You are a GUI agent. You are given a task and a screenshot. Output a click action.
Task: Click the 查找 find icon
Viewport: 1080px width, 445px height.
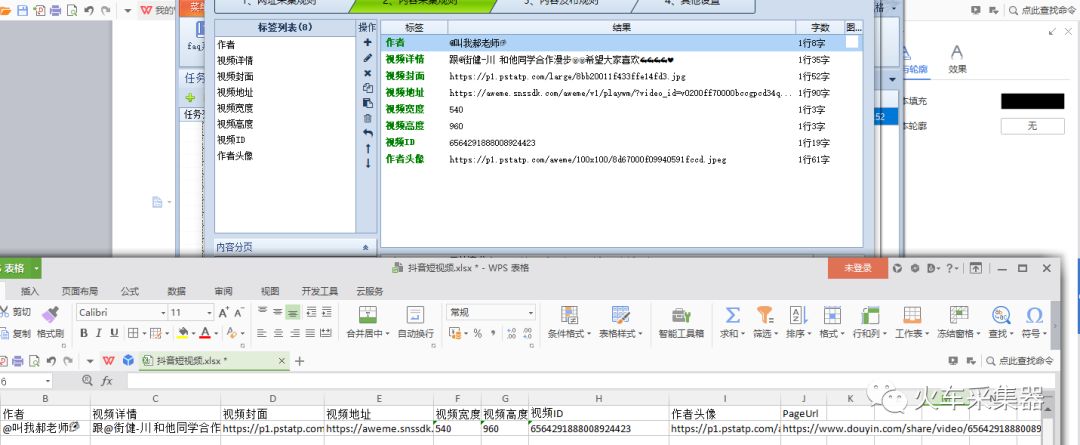[1001, 315]
